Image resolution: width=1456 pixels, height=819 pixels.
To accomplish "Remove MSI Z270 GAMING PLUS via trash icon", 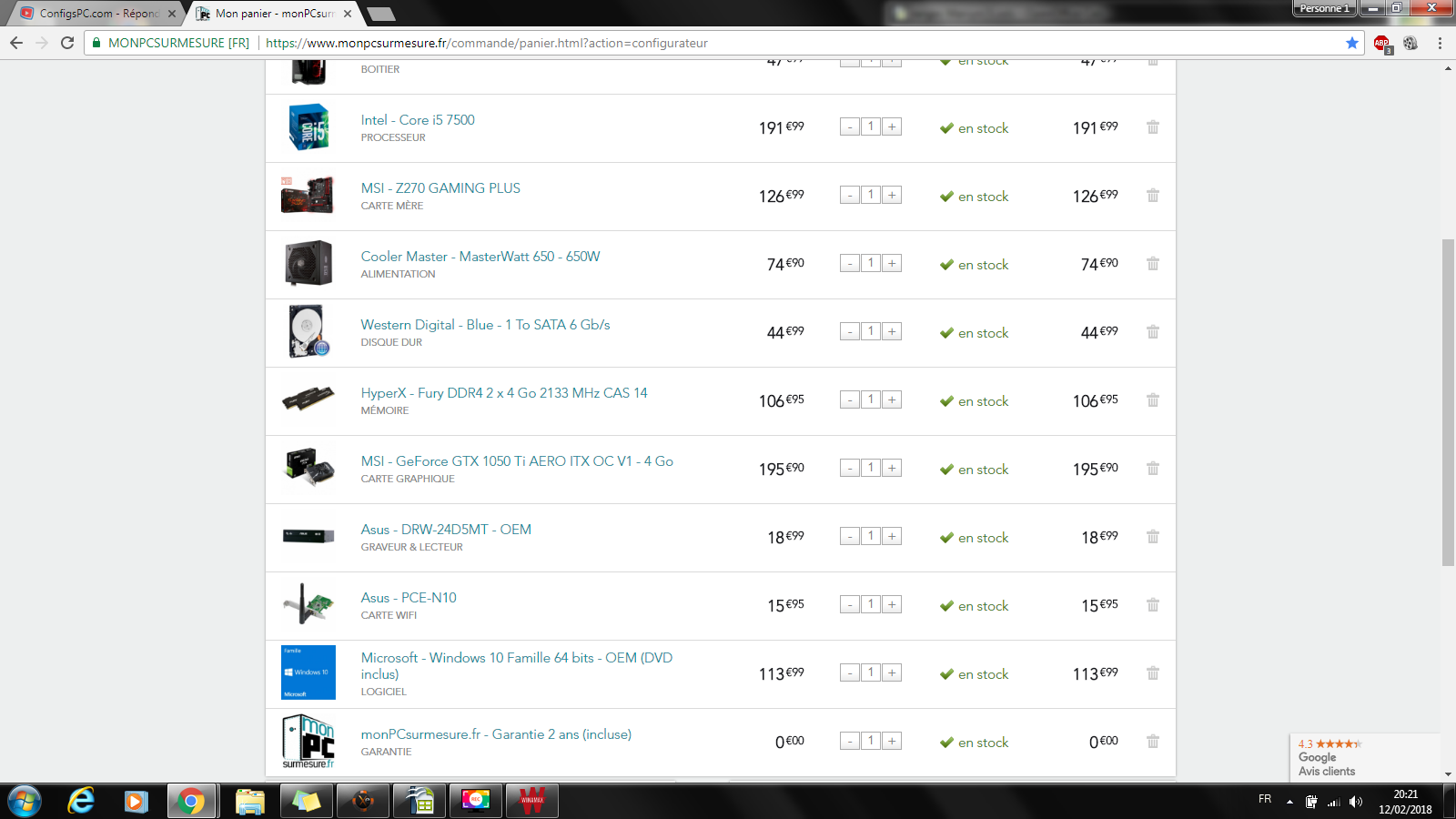I will tap(1152, 196).
